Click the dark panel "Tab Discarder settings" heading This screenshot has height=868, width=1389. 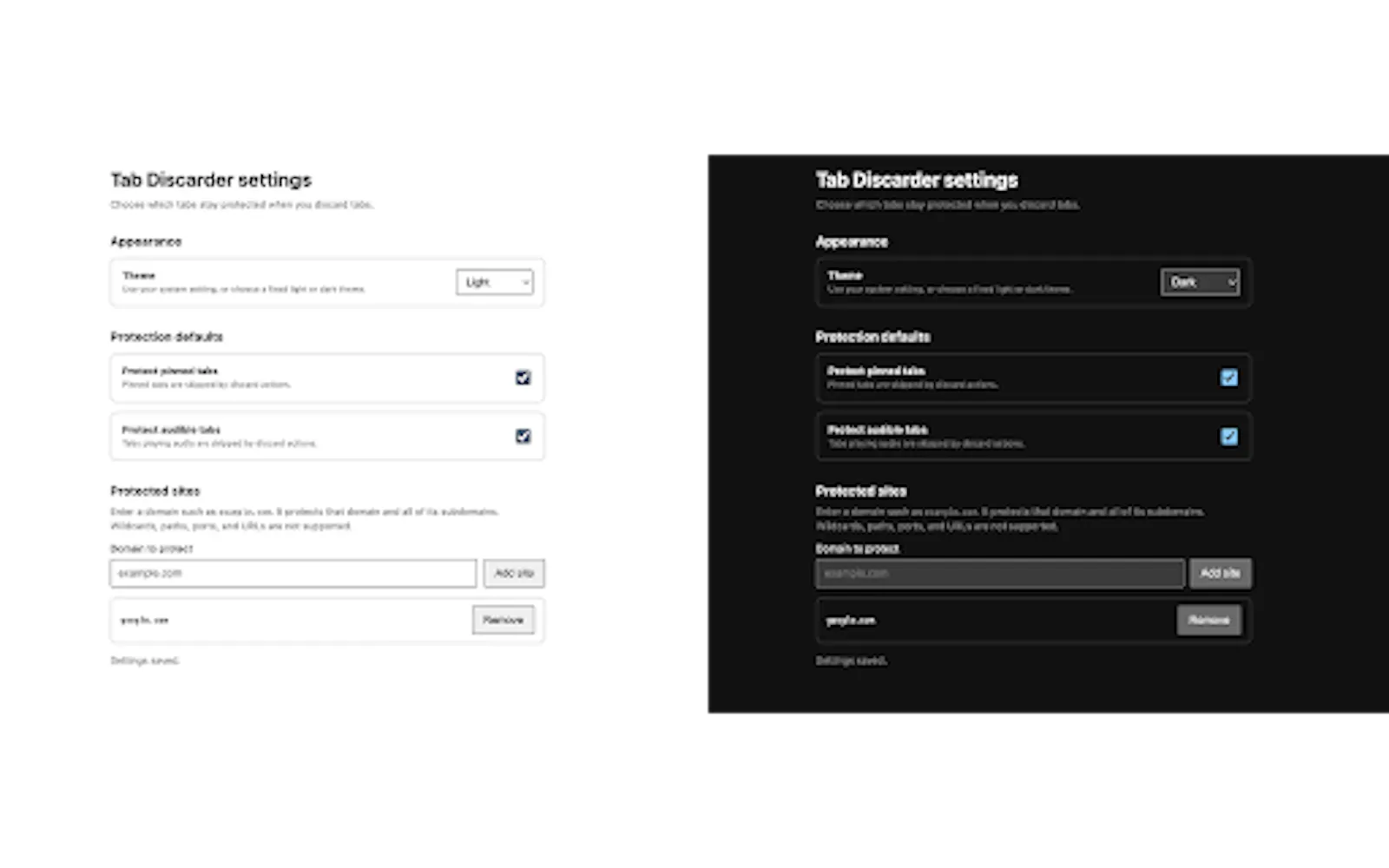tap(917, 181)
